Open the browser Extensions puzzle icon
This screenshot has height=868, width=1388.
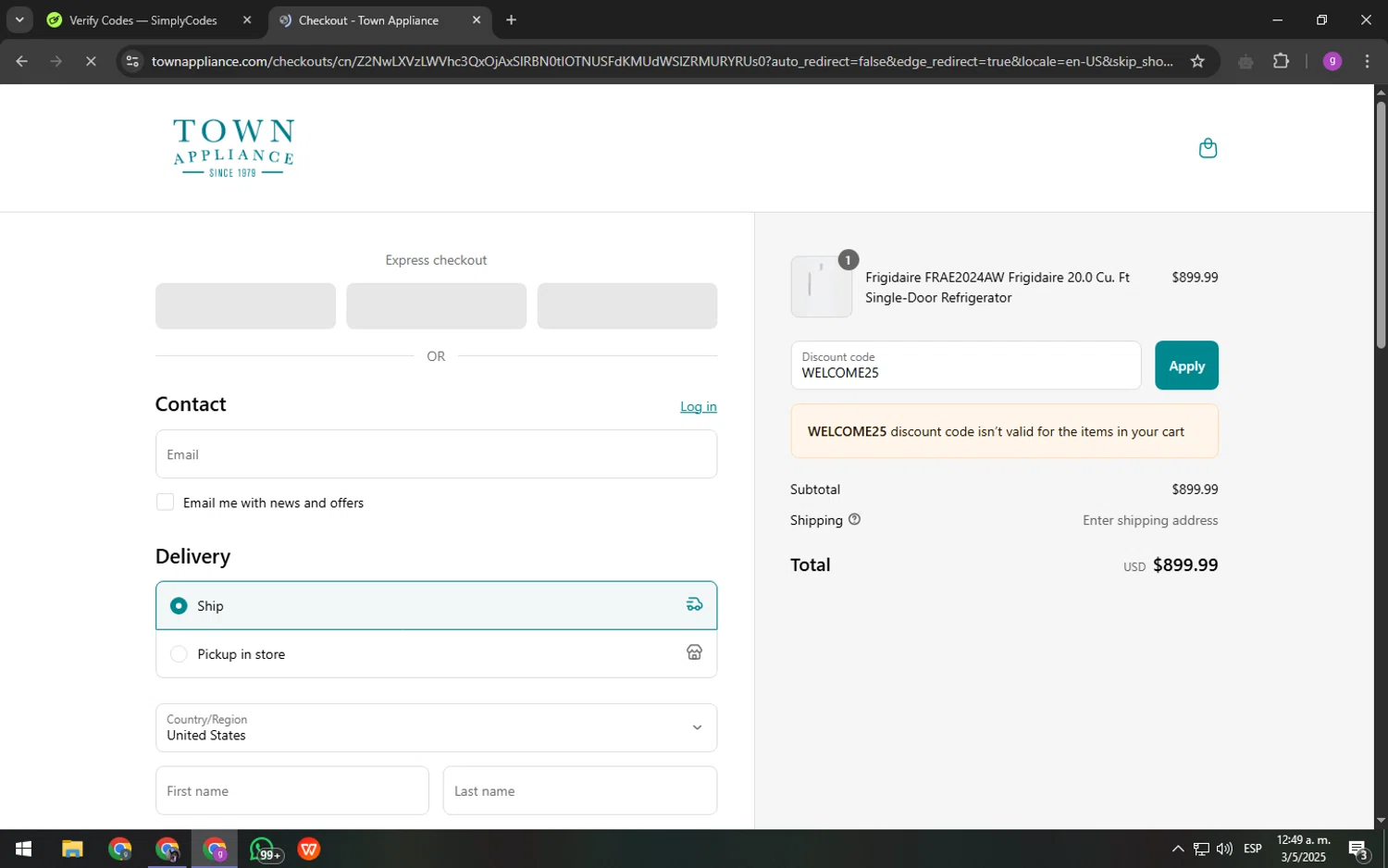click(x=1281, y=61)
